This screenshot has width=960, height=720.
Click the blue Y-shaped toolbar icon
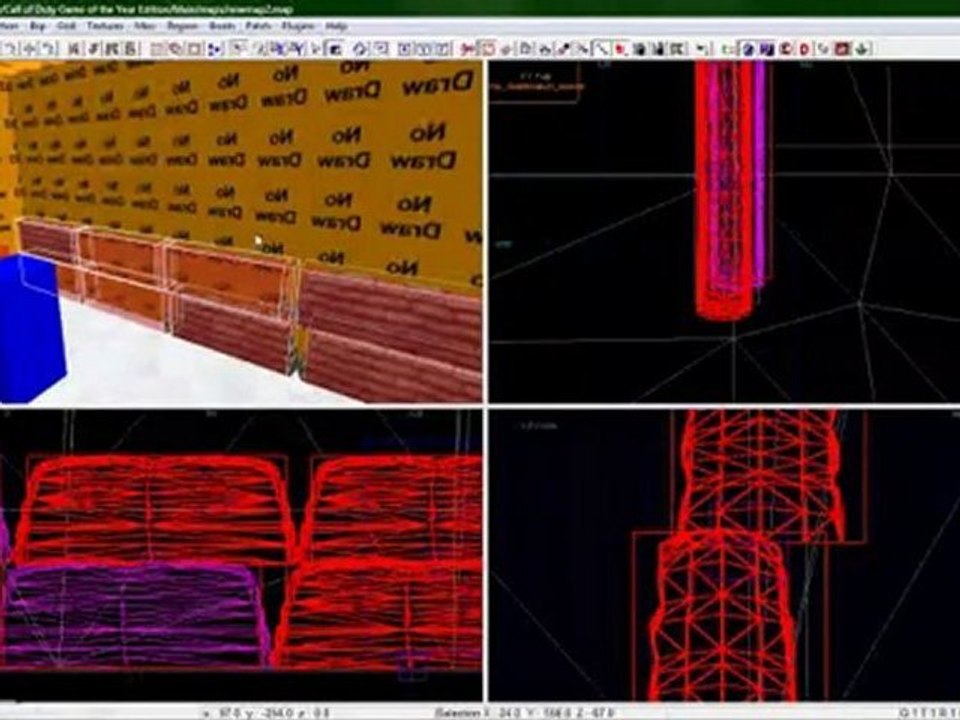tap(298, 48)
